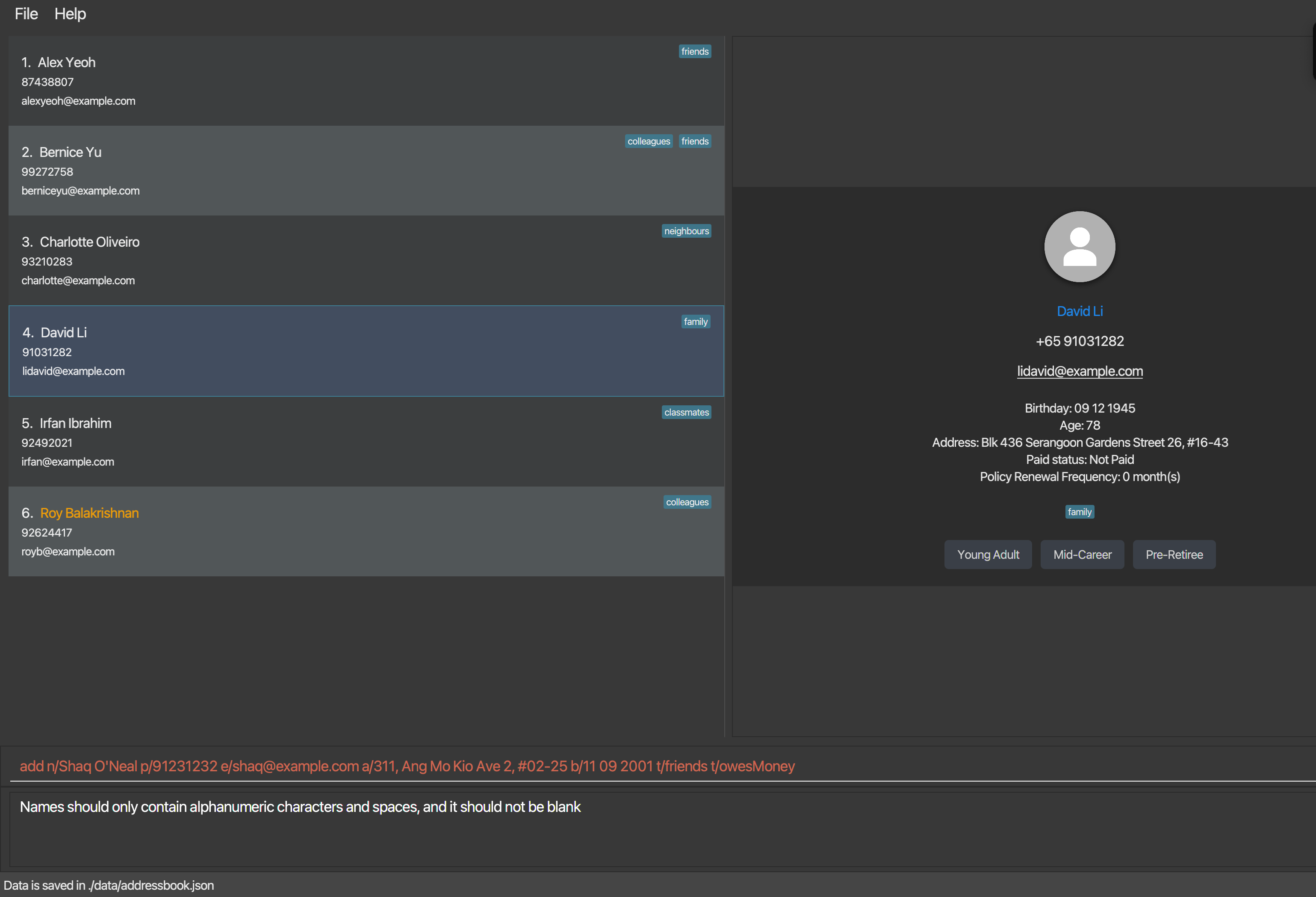Screen dimensions: 1316x897
Task: Open the Help menu
Action: (70, 14)
